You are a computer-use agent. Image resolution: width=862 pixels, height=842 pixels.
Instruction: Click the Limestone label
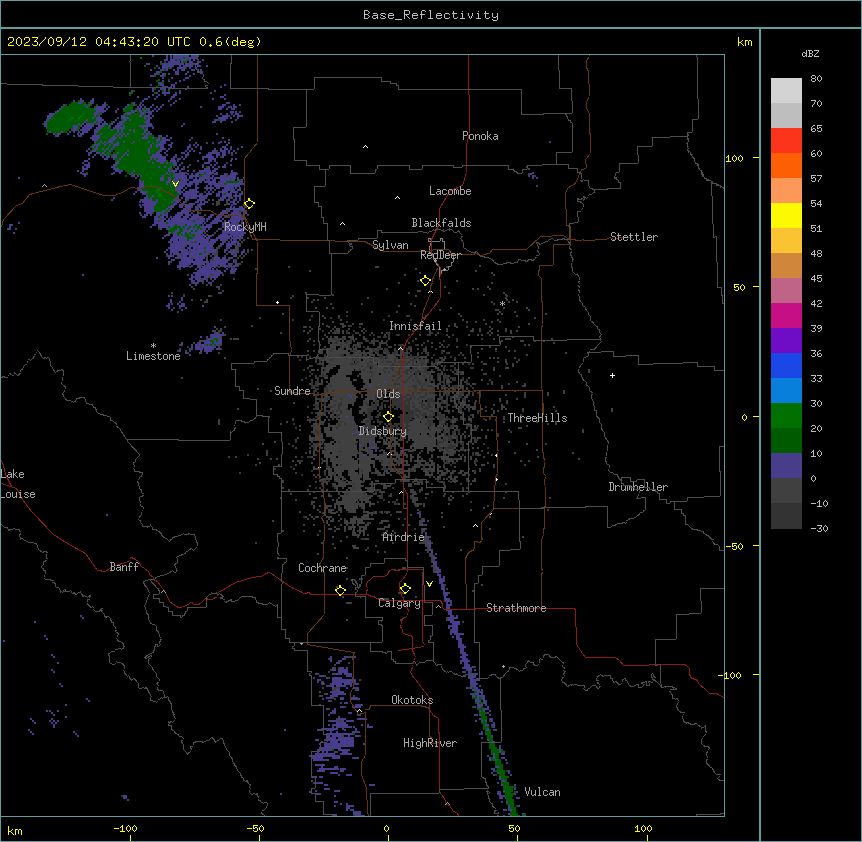point(153,356)
